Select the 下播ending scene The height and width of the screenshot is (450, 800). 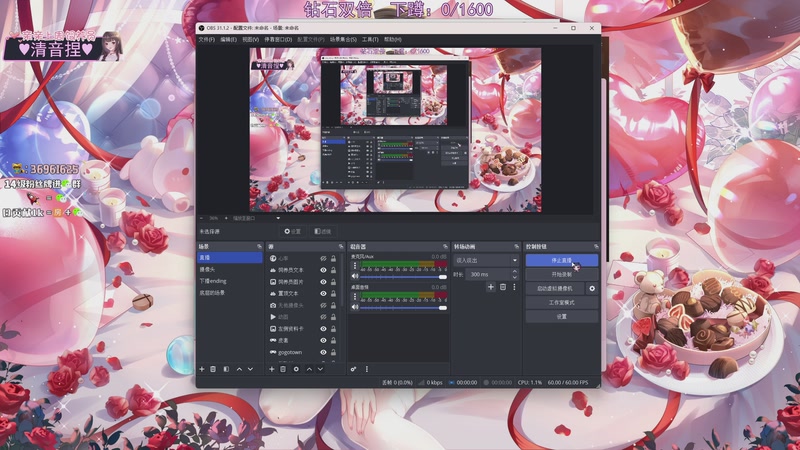[230, 281]
